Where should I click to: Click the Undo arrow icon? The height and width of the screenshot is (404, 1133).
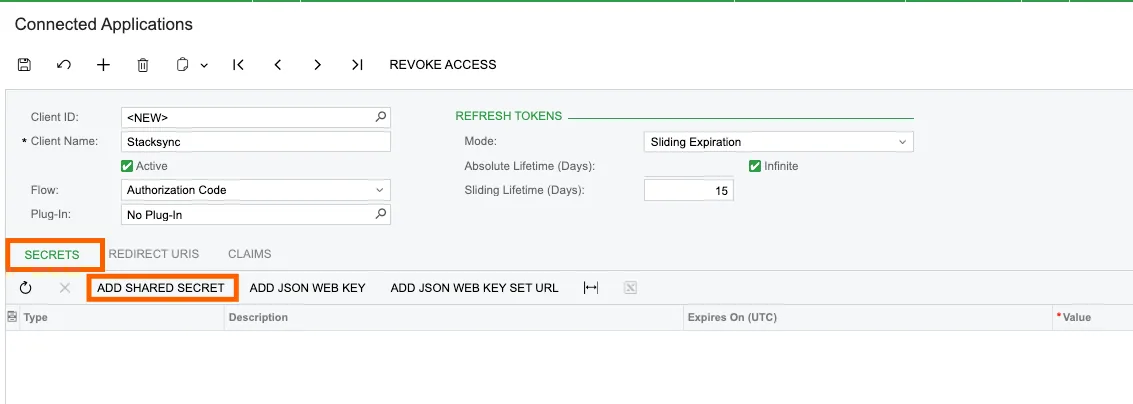[x=64, y=64]
